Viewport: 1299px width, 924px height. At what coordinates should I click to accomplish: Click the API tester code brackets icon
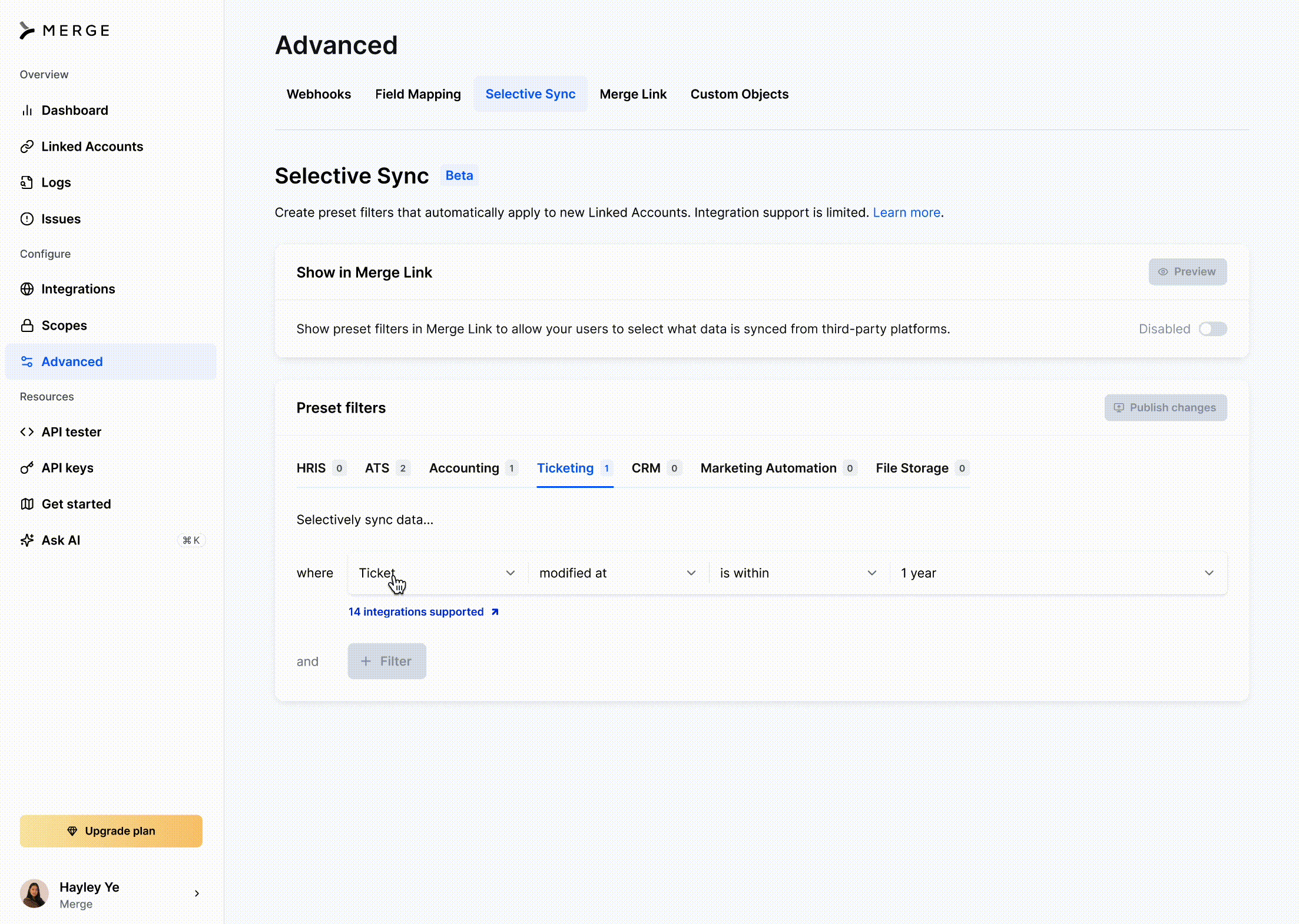point(27,432)
